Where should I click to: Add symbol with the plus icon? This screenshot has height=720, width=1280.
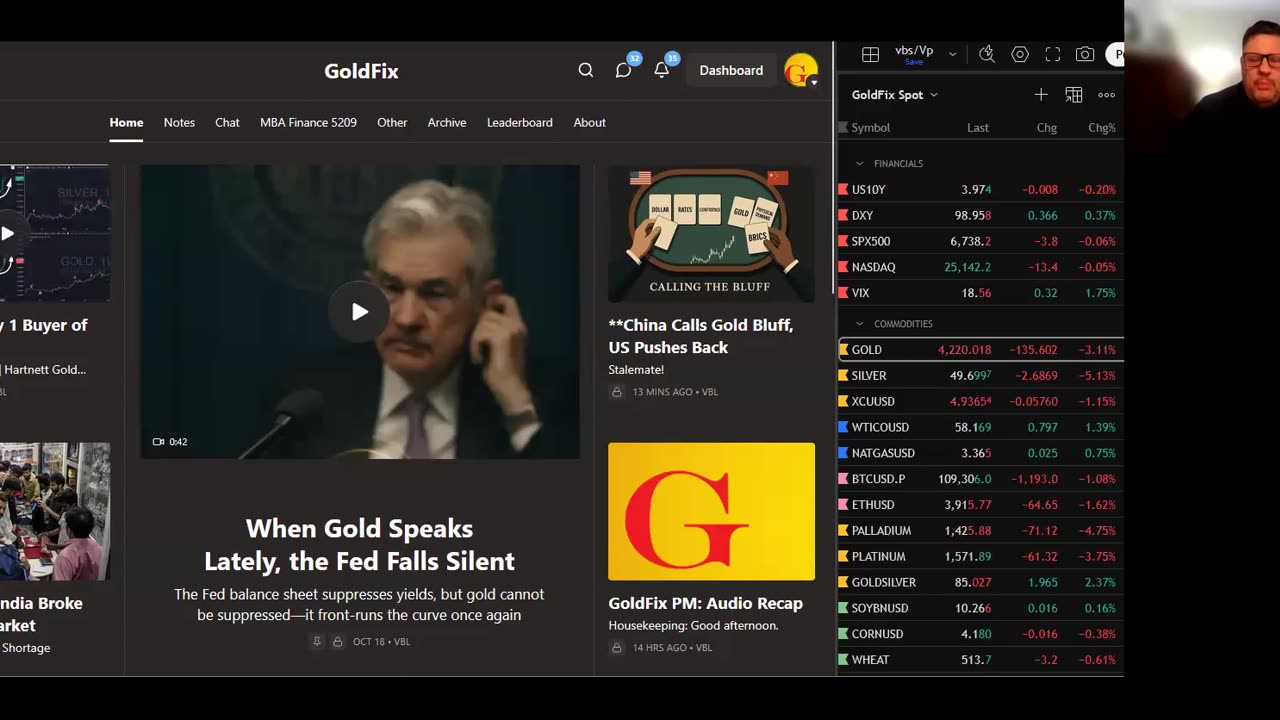pos(1041,95)
